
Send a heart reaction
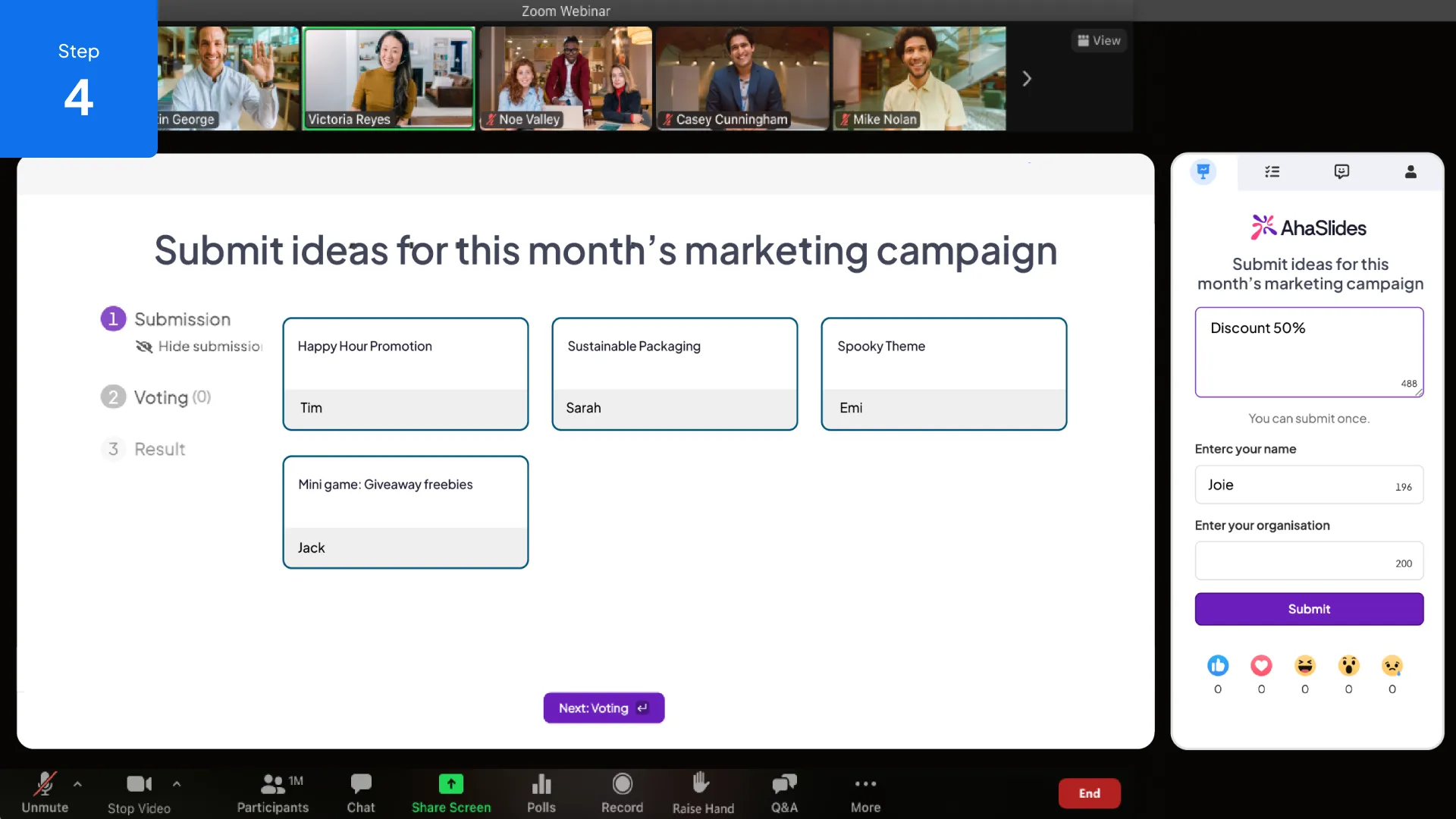[1261, 666]
